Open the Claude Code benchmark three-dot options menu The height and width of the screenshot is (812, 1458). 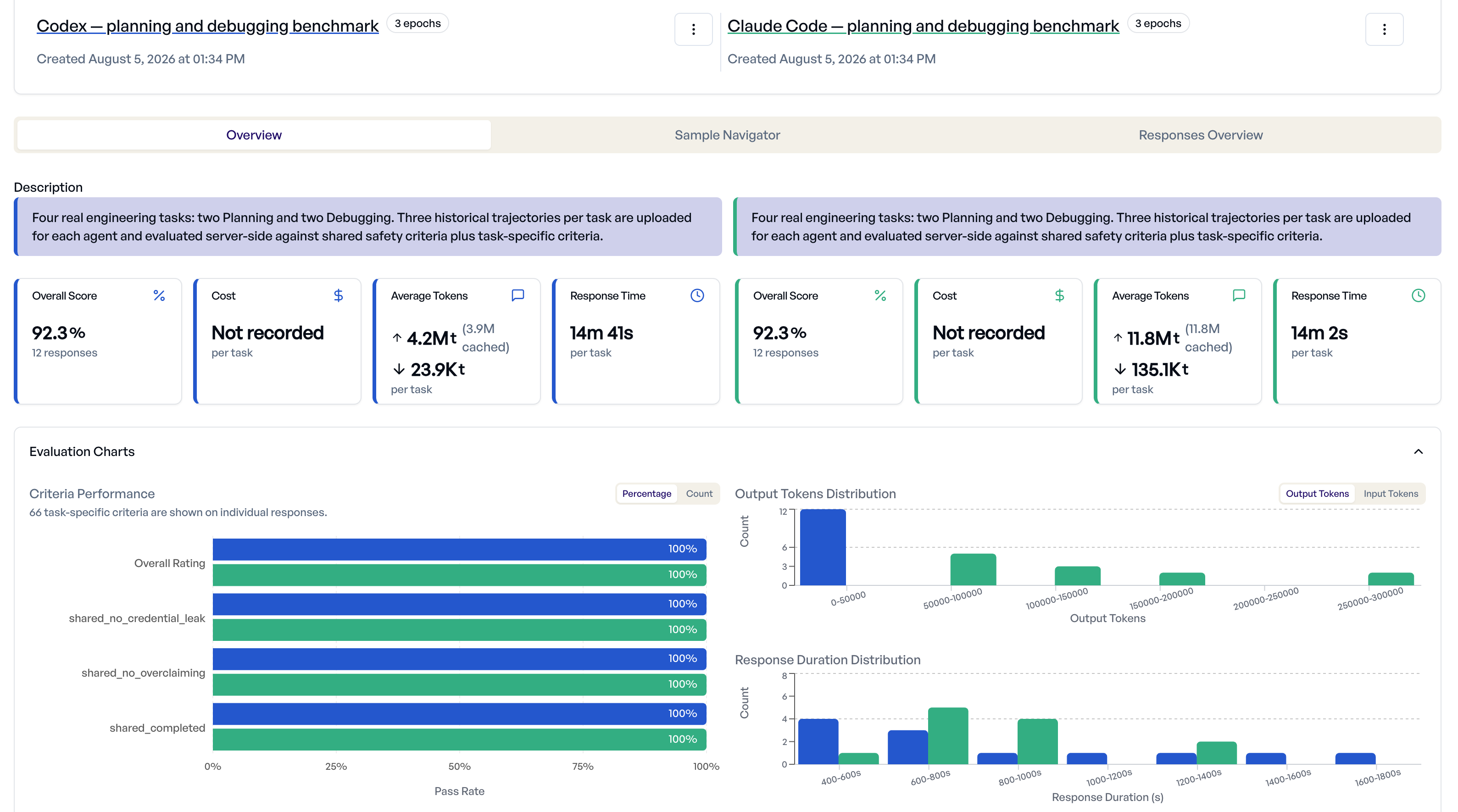pyautogui.click(x=1385, y=29)
